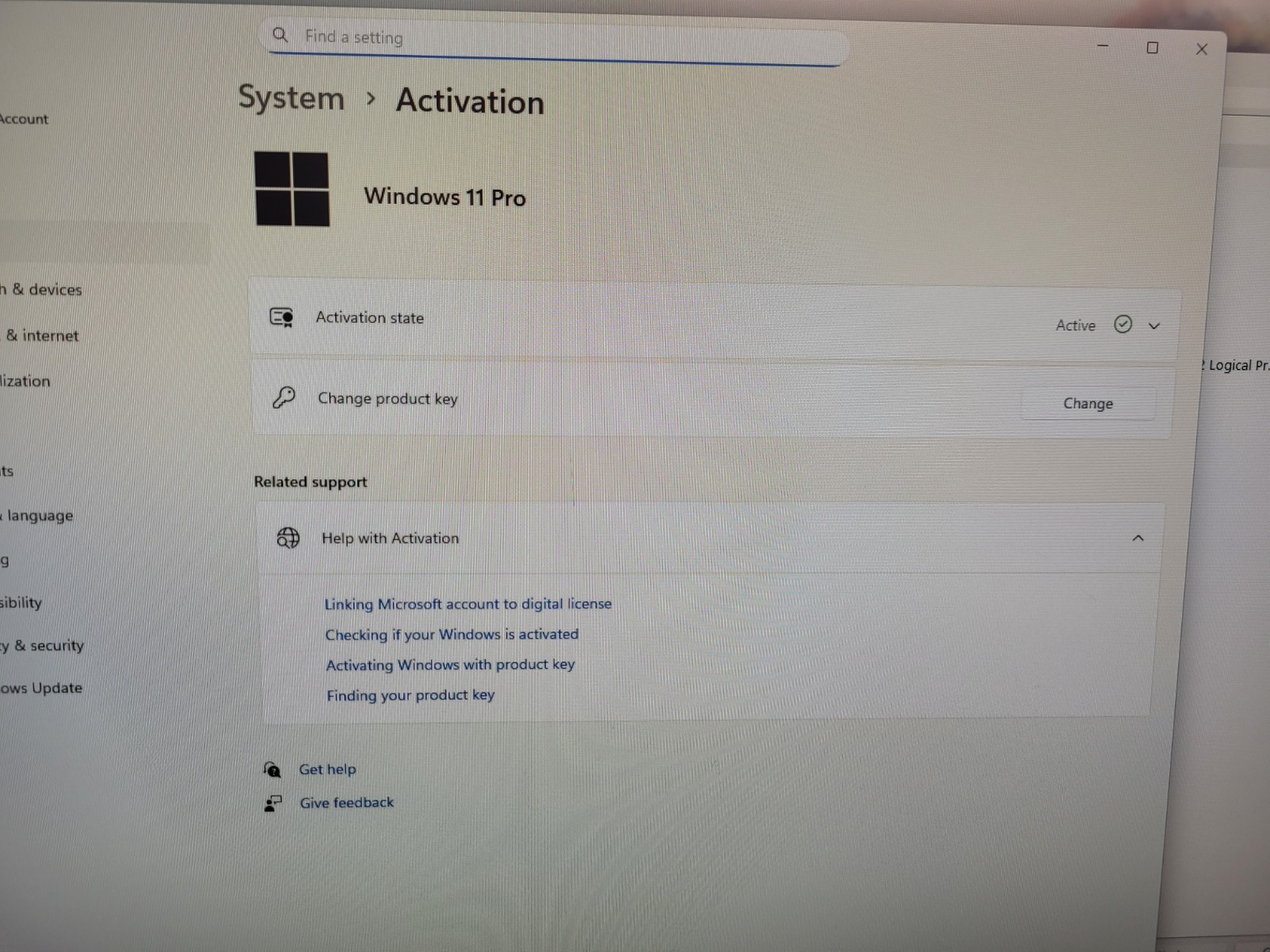The image size is (1270, 952).
Task: Click the search magnifier icon
Action: (x=280, y=35)
